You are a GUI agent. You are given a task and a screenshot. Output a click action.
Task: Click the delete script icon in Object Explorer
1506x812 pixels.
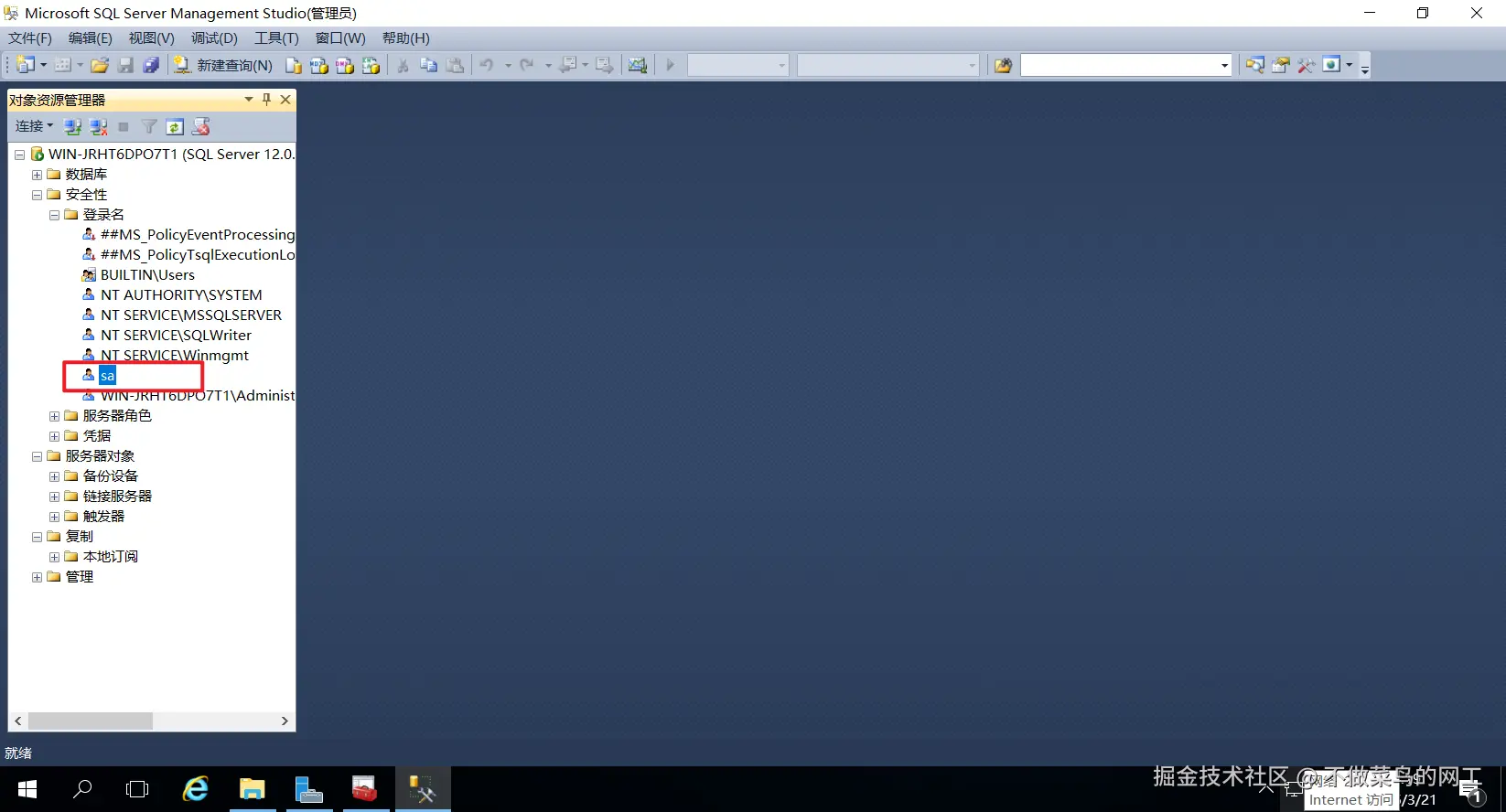pos(200,126)
